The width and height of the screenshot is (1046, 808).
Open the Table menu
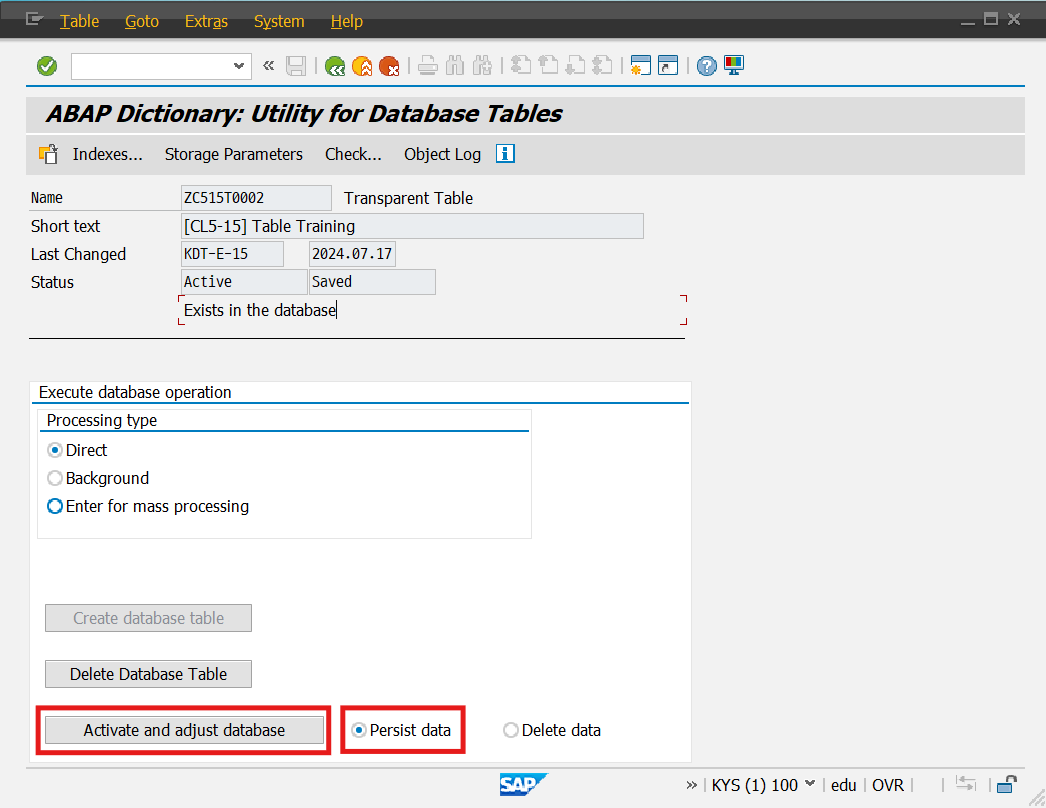79,21
